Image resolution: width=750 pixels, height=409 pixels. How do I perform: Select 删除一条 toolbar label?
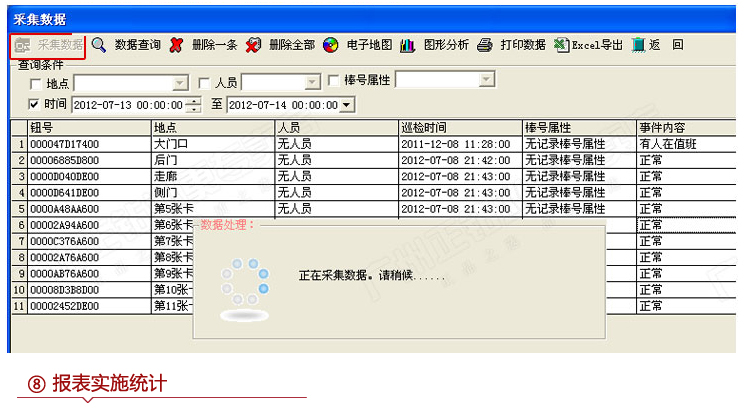pos(215,45)
